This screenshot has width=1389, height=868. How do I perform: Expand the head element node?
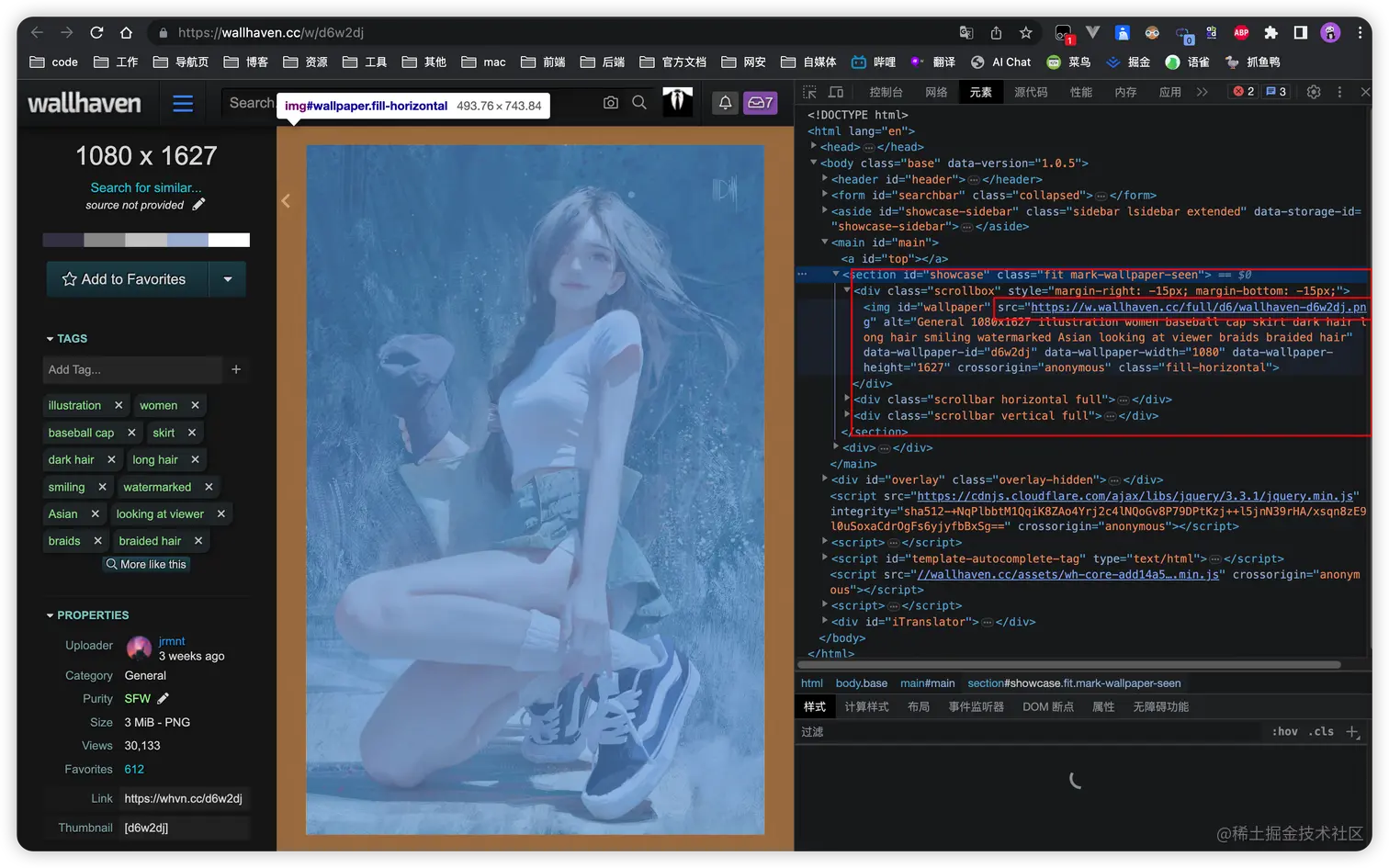814,146
